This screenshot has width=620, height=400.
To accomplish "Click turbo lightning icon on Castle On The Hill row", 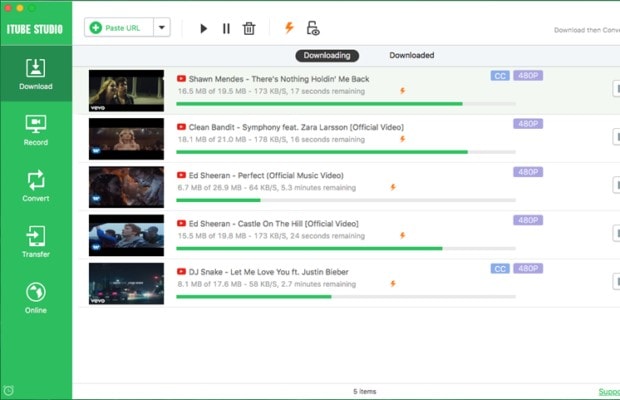I will 403,236.
